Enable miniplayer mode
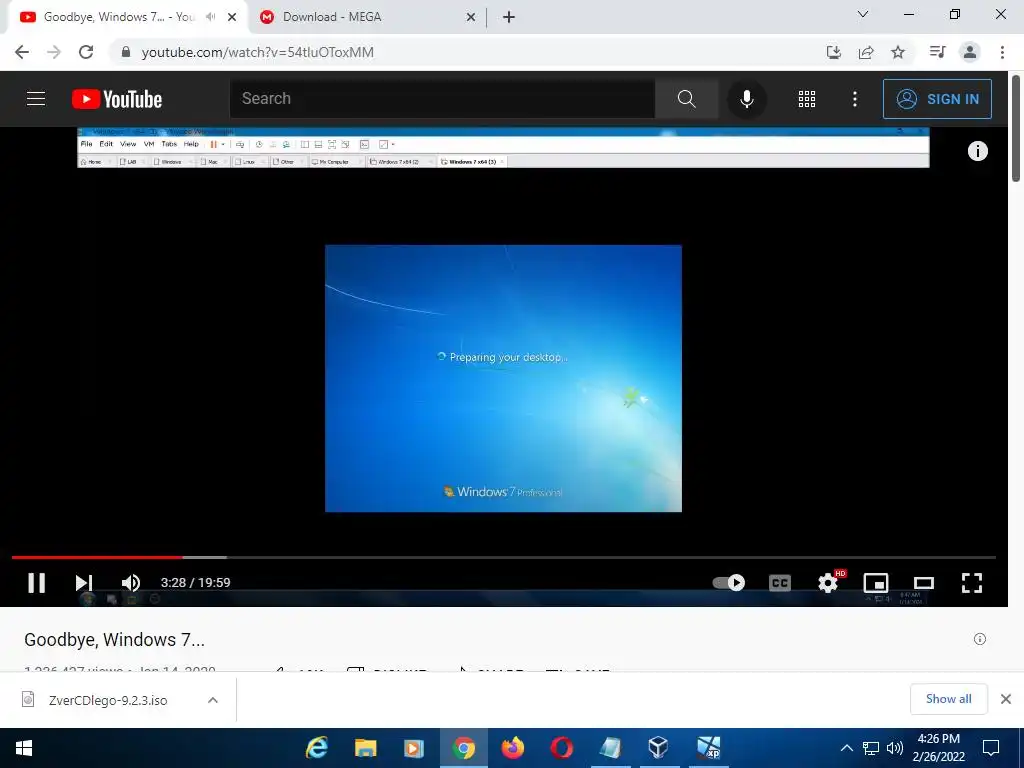 876,583
